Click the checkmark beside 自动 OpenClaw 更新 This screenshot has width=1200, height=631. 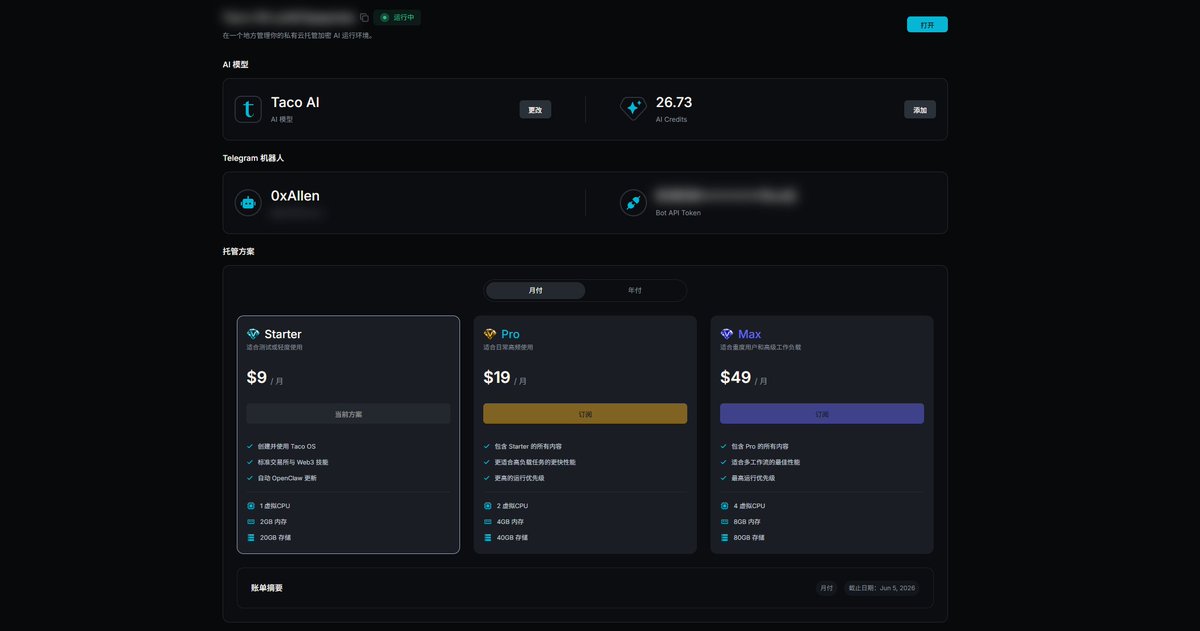pyautogui.click(x=250, y=478)
